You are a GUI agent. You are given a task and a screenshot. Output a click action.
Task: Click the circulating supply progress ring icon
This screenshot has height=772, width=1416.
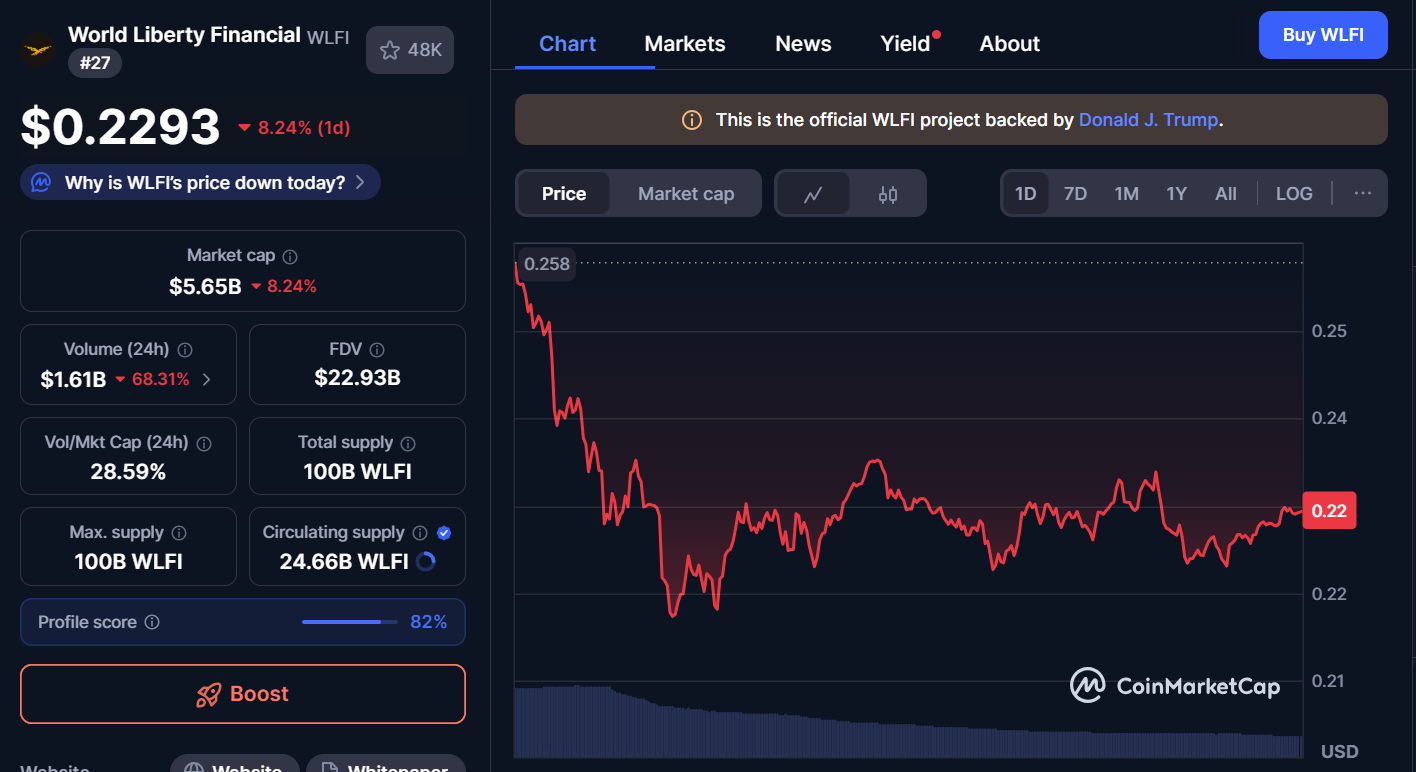pos(425,562)
